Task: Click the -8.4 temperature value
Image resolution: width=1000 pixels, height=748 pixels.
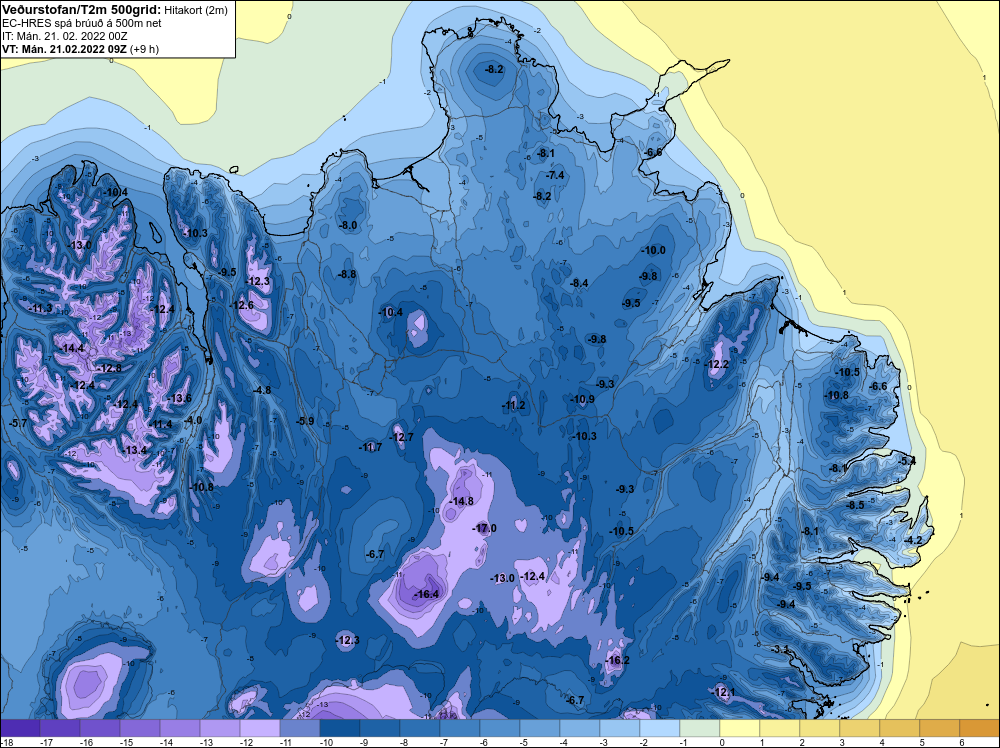Action: pyautogui.click(x=578, y=283)
